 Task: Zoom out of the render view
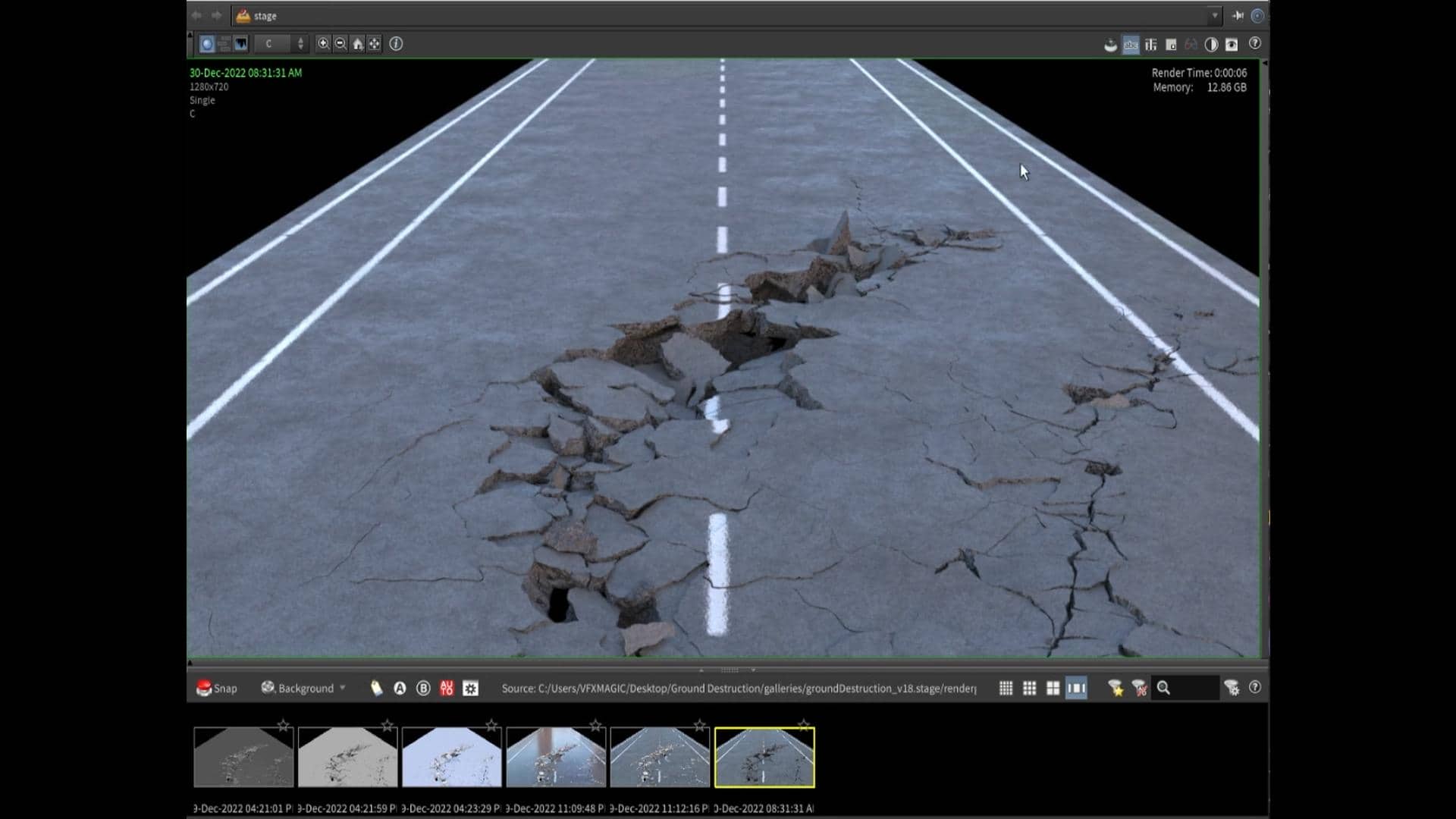[340, 44]
